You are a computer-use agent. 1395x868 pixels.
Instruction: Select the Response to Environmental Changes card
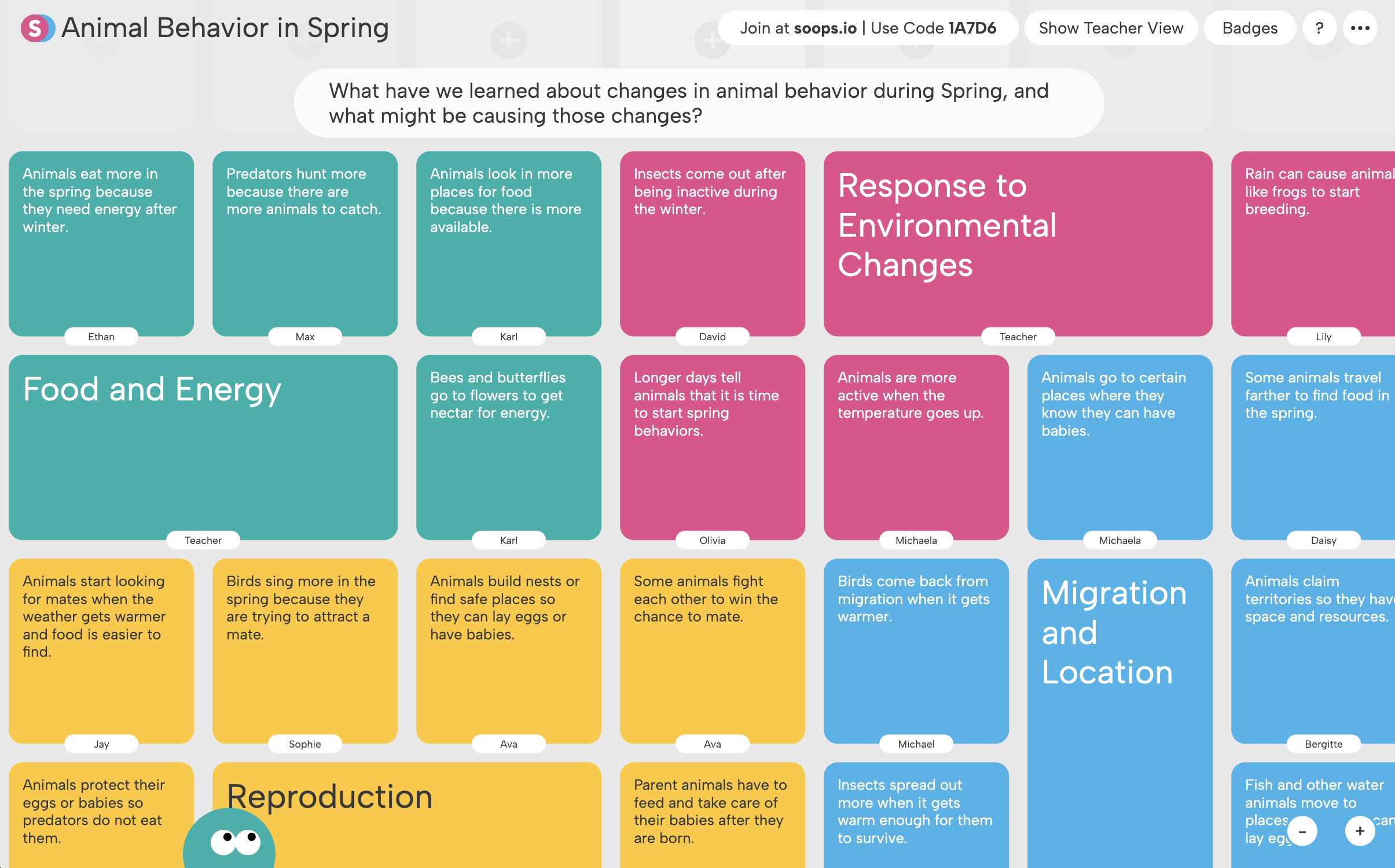[x=1017, y=243]
